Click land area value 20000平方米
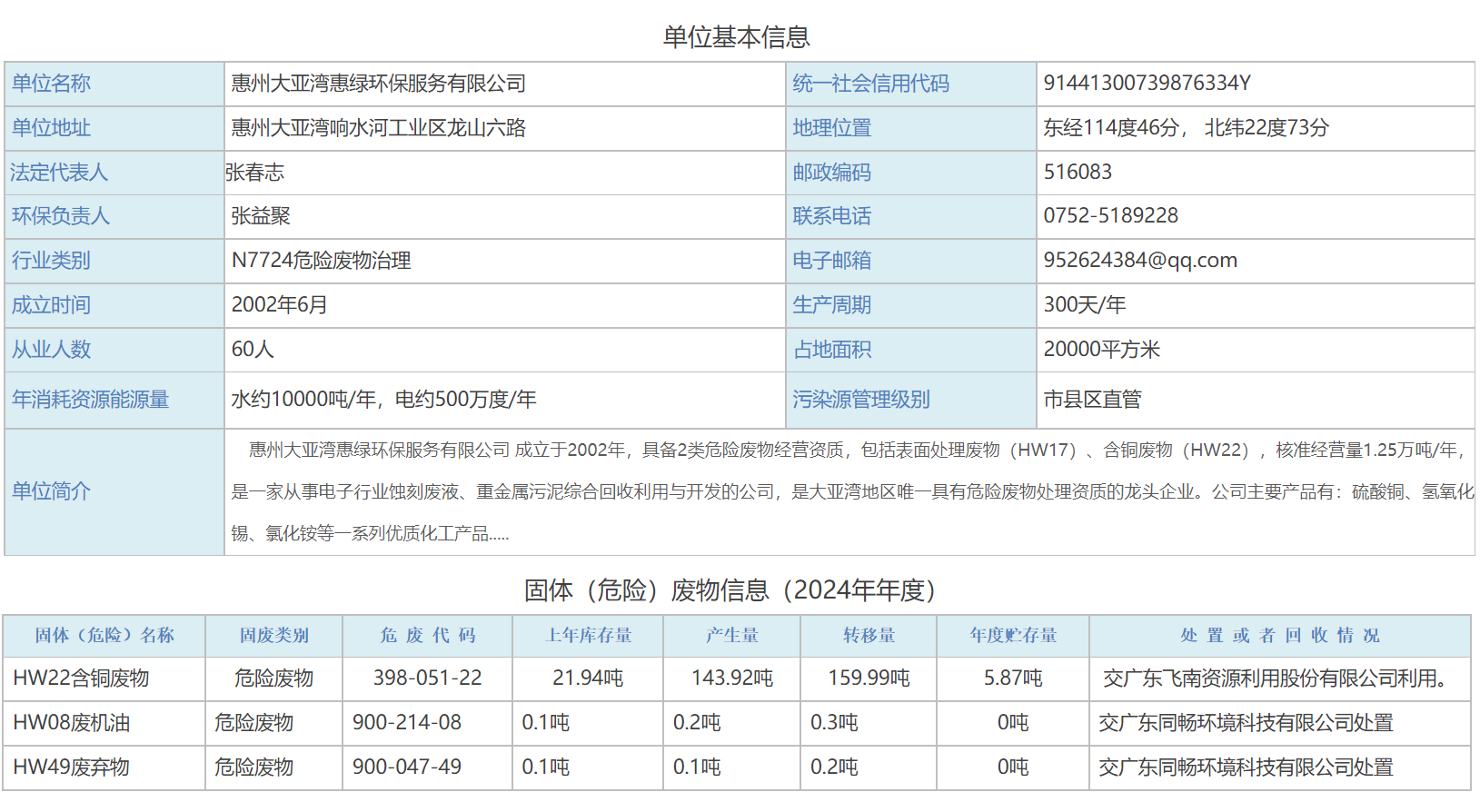Image resolution: width=1480 pixels, height=812 pixels. click(1101, 350)
